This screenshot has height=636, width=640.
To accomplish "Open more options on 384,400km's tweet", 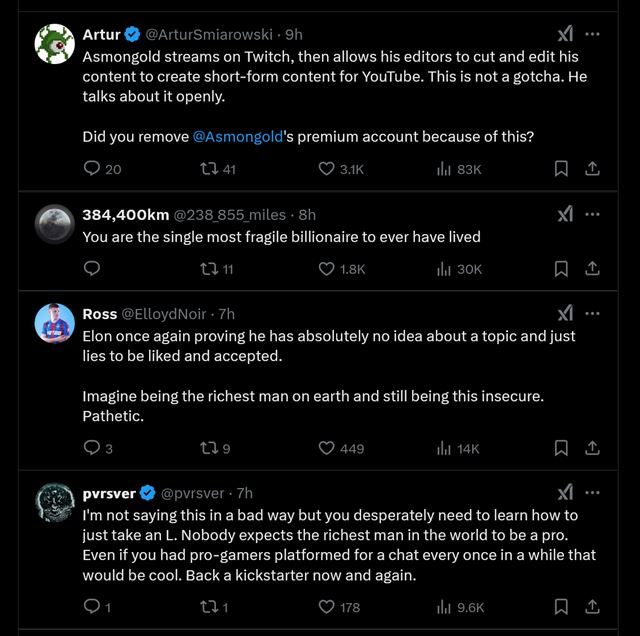I will (x=592, y=214).
